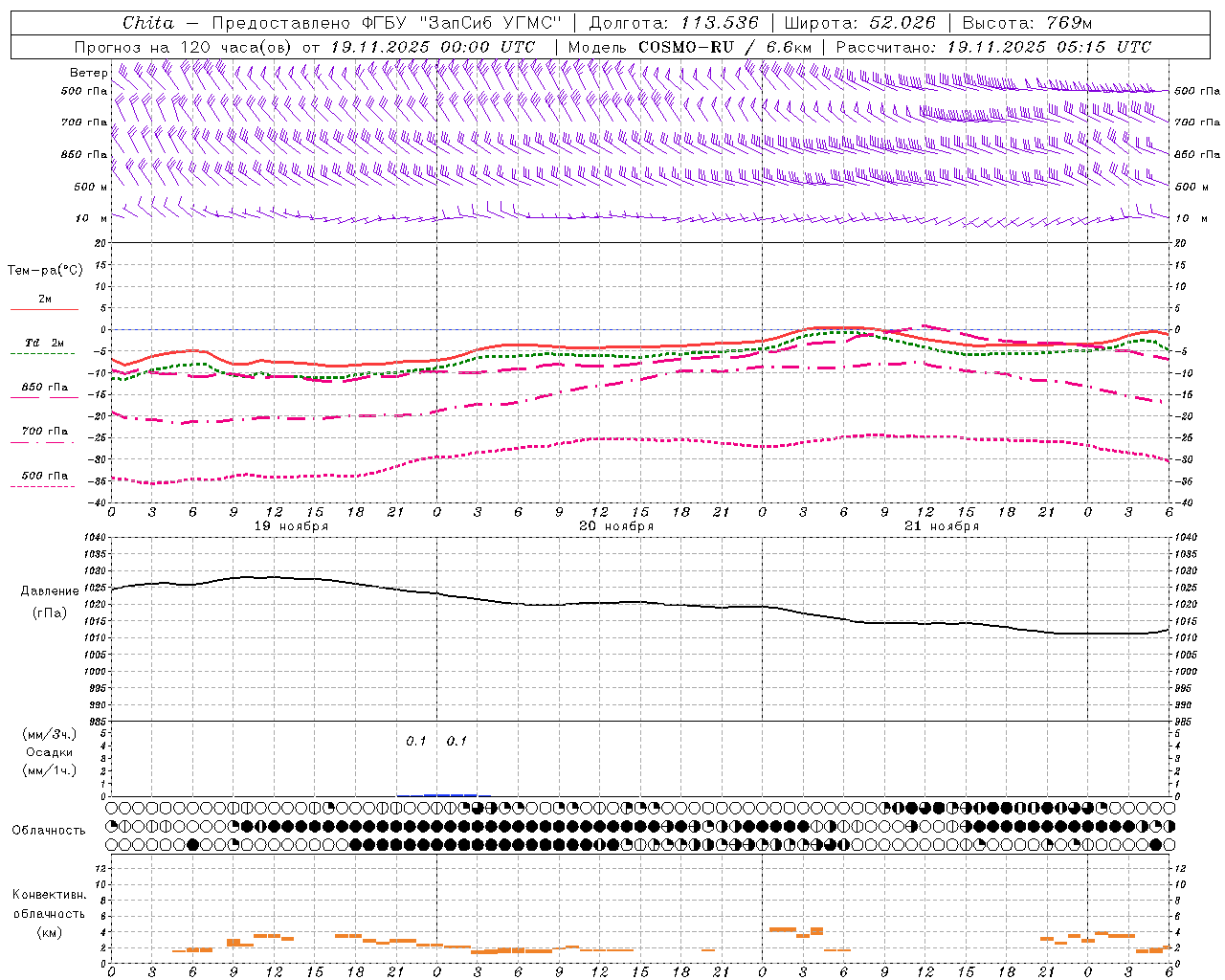Click the "850 гПа" entry in temperature legend

tap(45, 388)
